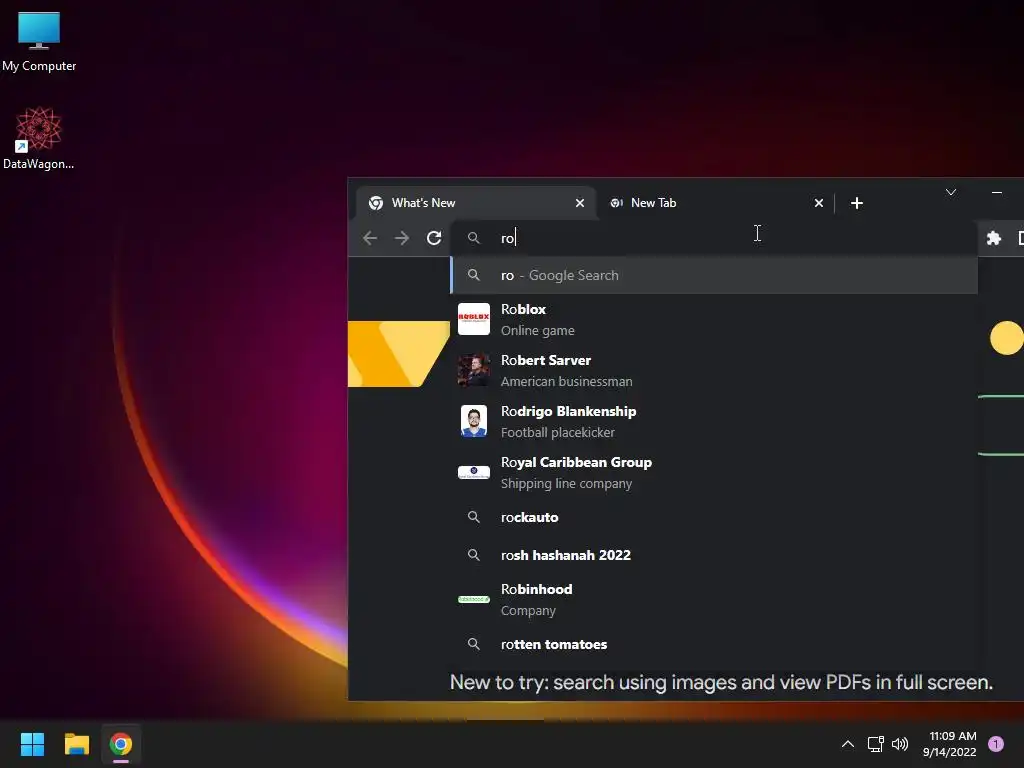Open My Computer desktop icon
This screenshot has height=768, width=1024.
(x=39, y=42)
